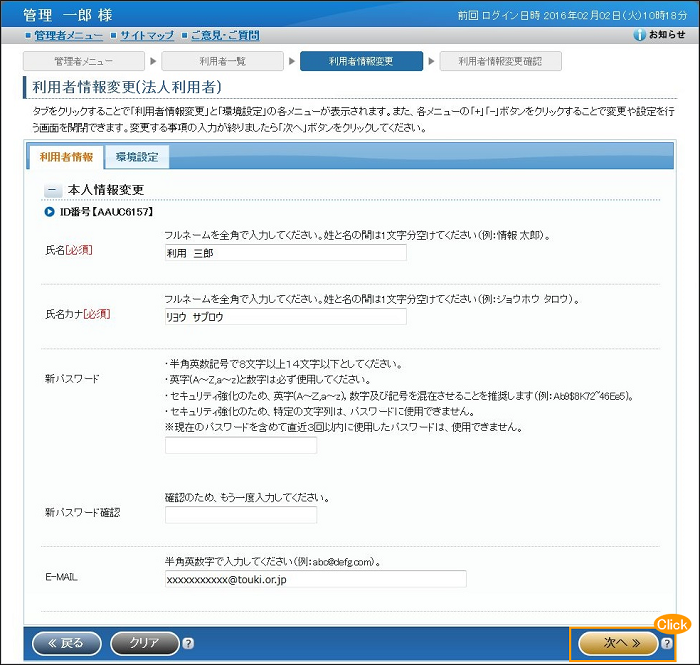The height and width of the screenshot is (665, 700).
Task: Click the E-MAIL label
Action: click(61, 577)
